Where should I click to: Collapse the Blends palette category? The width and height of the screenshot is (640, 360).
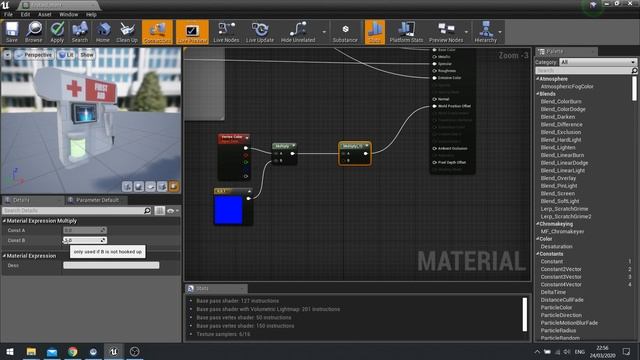pos(538,94)
